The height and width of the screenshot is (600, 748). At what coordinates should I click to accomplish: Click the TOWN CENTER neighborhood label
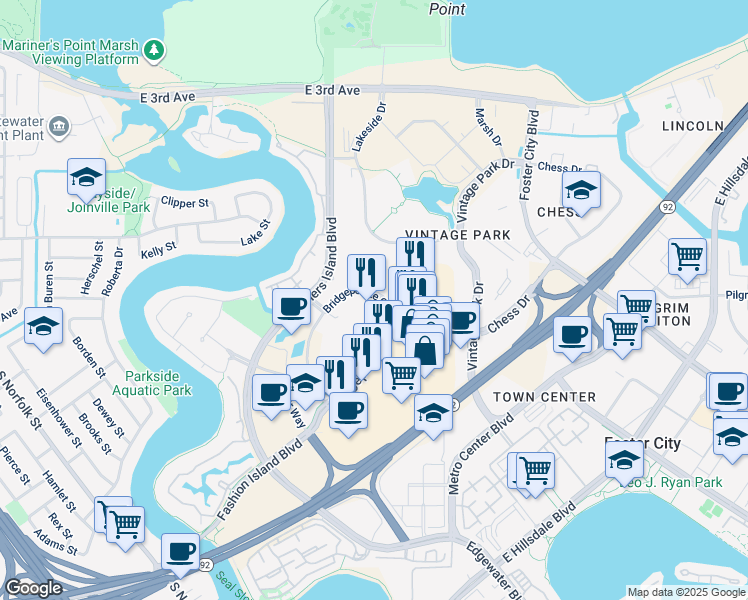[x=544, y=397]
